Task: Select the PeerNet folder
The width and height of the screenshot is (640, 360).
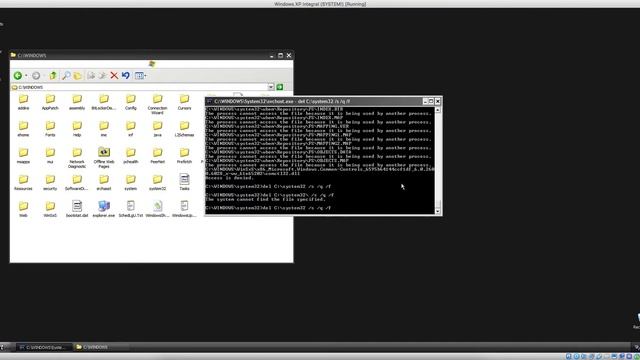Action: (158, 156)
